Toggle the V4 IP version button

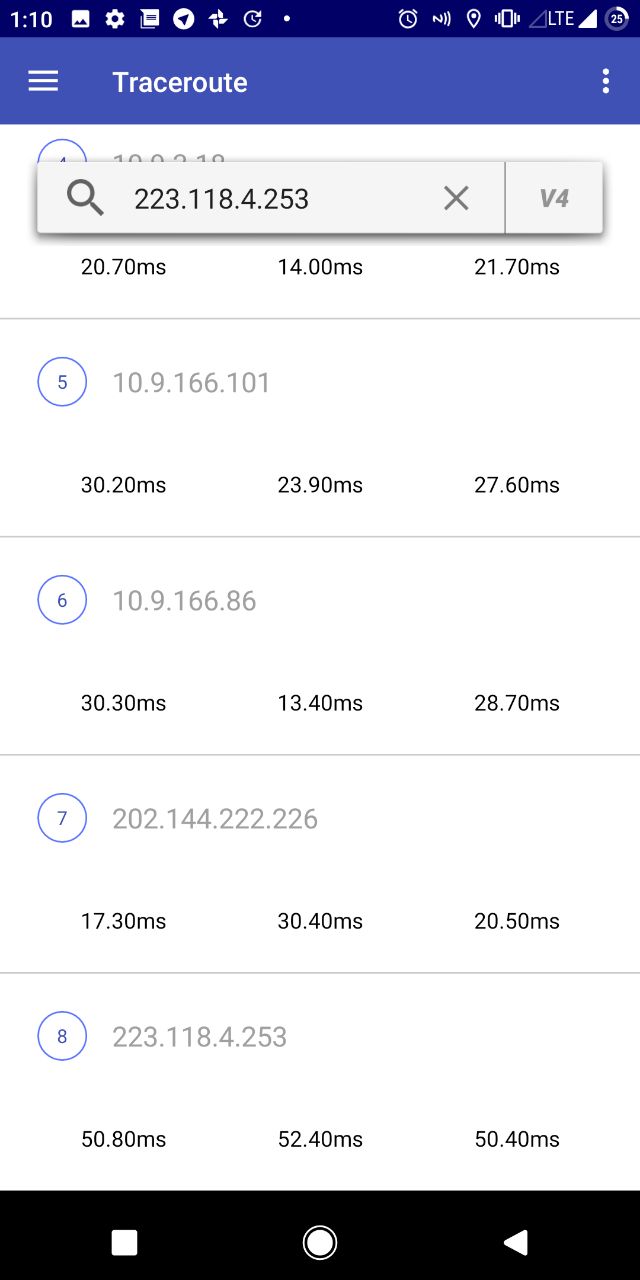(x=554, y=199)
